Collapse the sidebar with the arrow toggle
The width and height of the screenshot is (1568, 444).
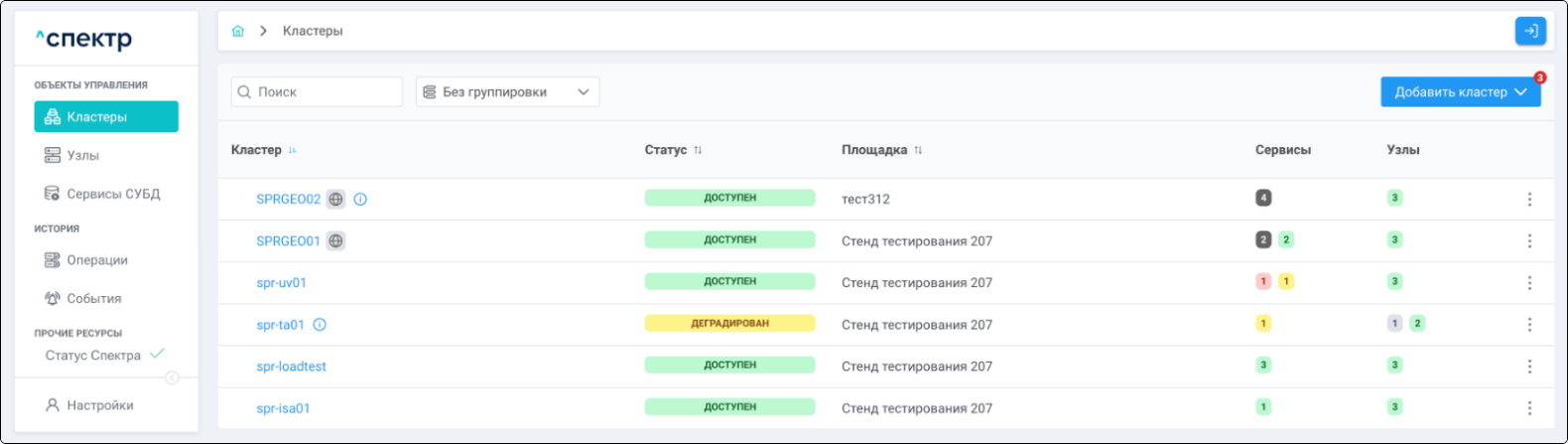172,377
